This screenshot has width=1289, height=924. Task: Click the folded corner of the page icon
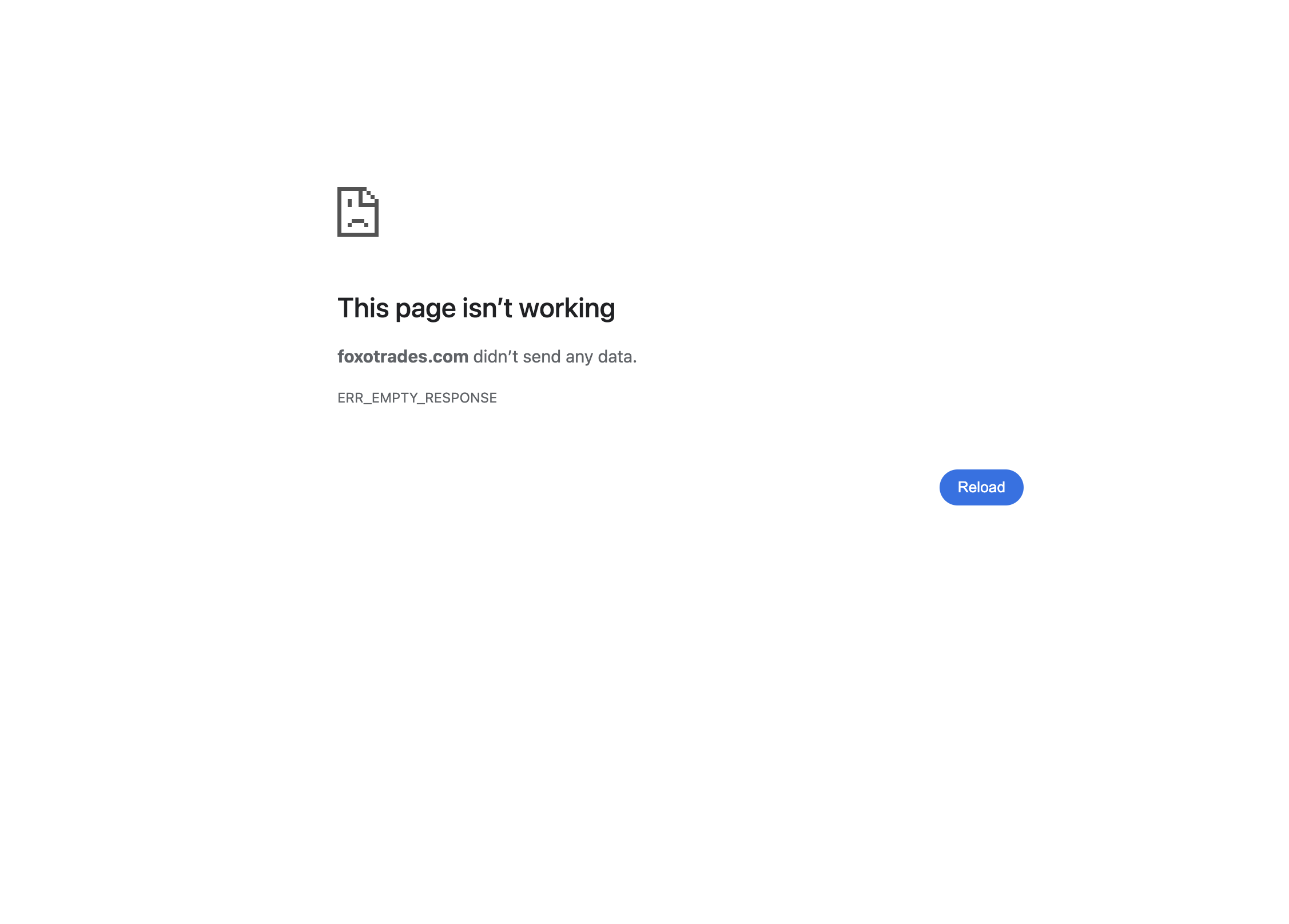[x=370, y=195]
